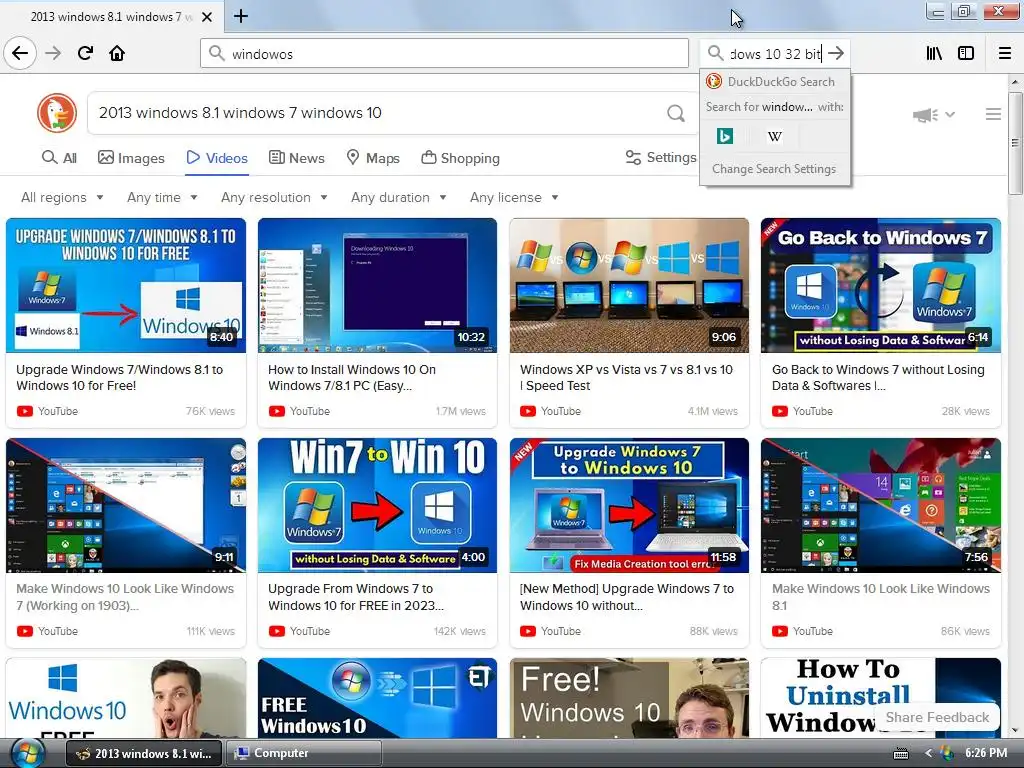The width and height of the screenshot is (1024, 768).
Task: Toggle the sidebar view icon
Action: pos(966,54)
